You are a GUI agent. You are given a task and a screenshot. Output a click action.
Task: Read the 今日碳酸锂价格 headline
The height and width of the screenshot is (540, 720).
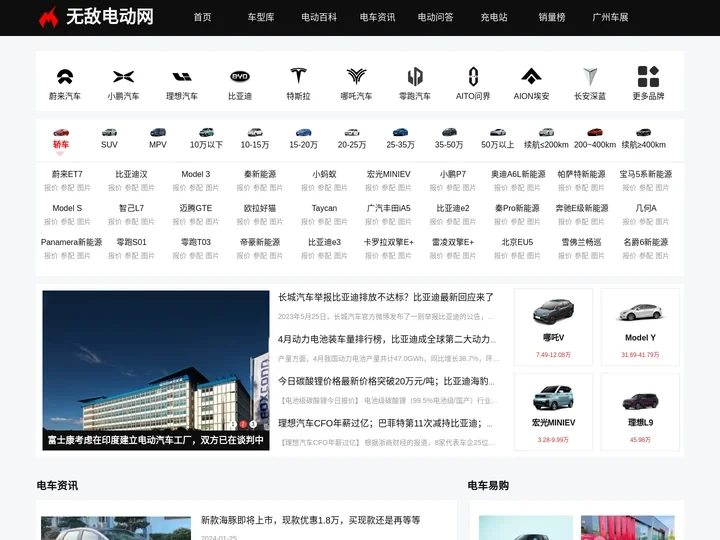(x=386, y=381)
